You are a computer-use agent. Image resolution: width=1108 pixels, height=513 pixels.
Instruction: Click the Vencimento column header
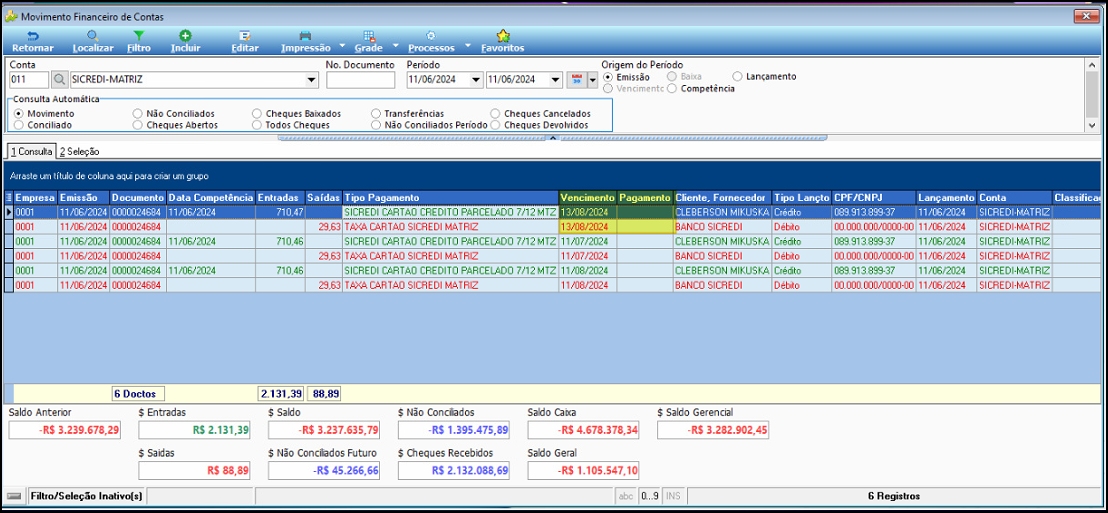point(588,197)
